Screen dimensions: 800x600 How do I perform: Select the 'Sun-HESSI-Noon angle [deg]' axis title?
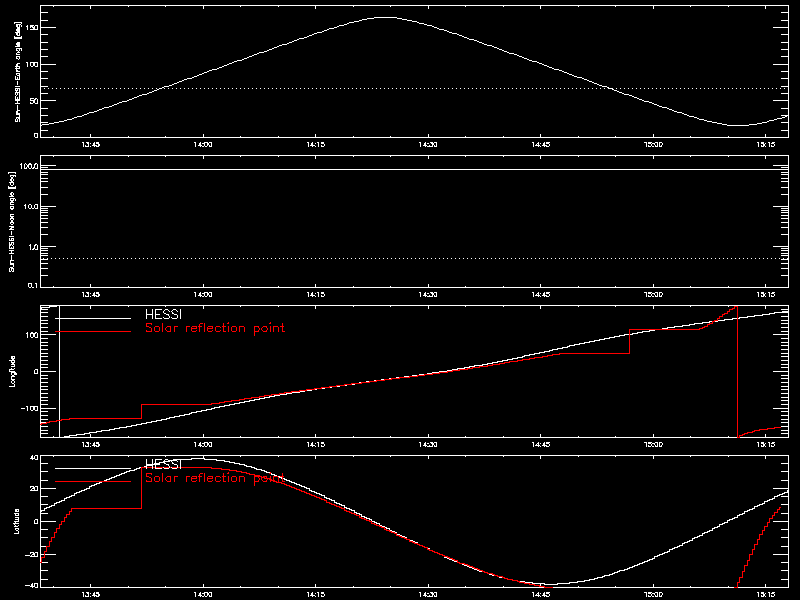click(x=12, y=221)
